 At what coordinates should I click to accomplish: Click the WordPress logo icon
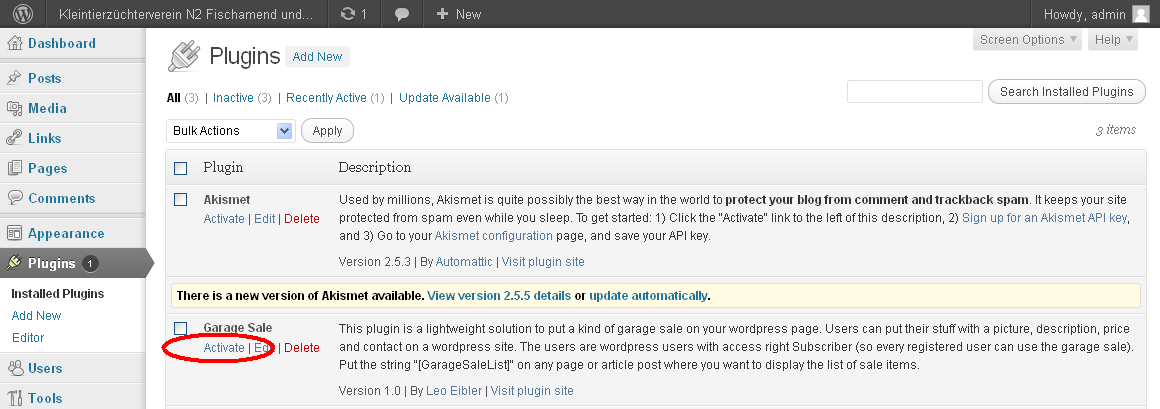click(23, 14)
